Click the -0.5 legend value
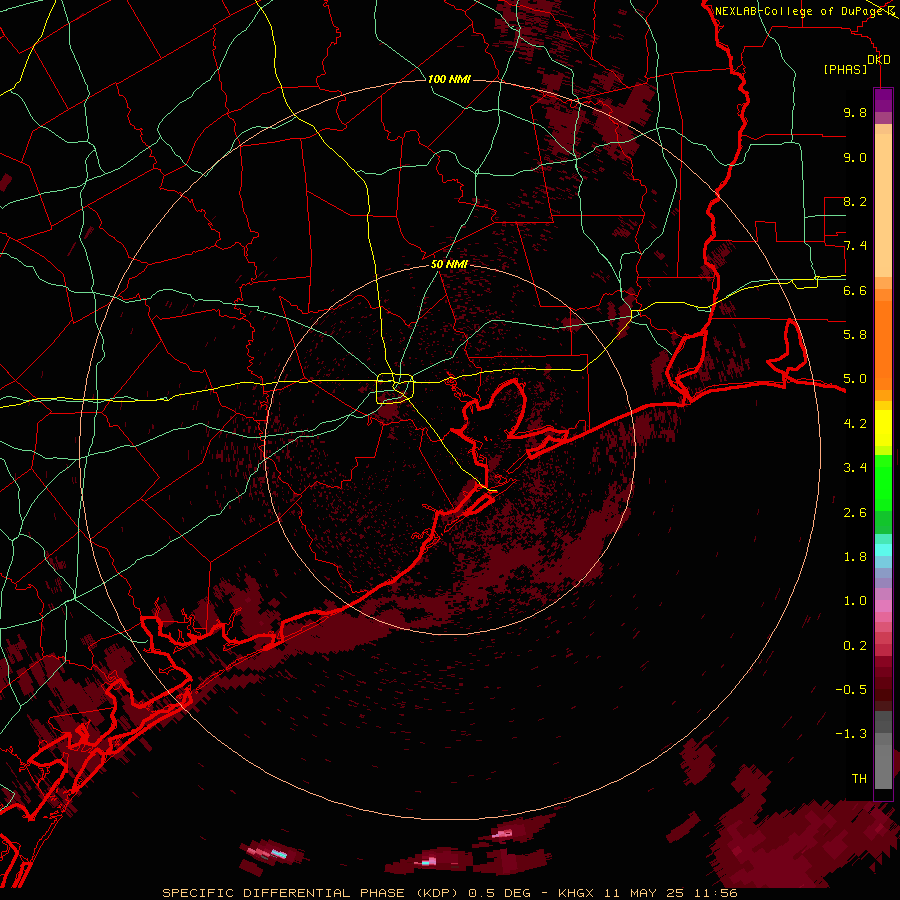This screenshot has height=900, width=900. (851, 690)
